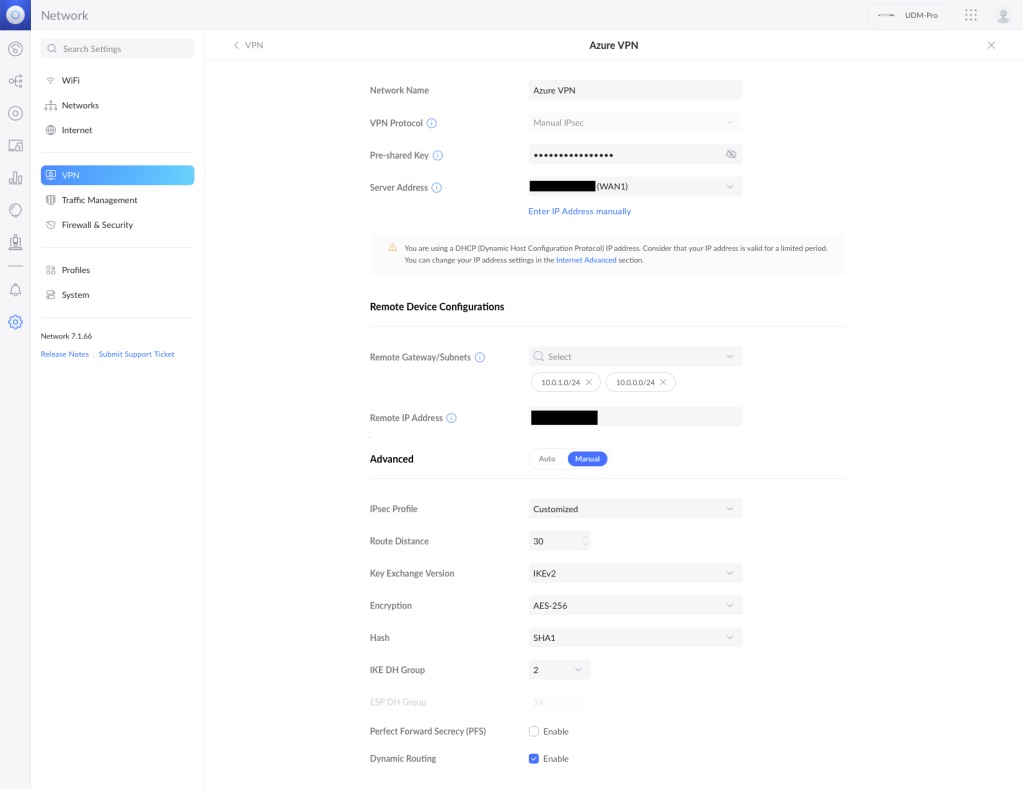Click Enter IP Address manually link
Image resolution: width=1023 pixels, height=789 pixels.
pyautogui.click(x=579, y=211)
